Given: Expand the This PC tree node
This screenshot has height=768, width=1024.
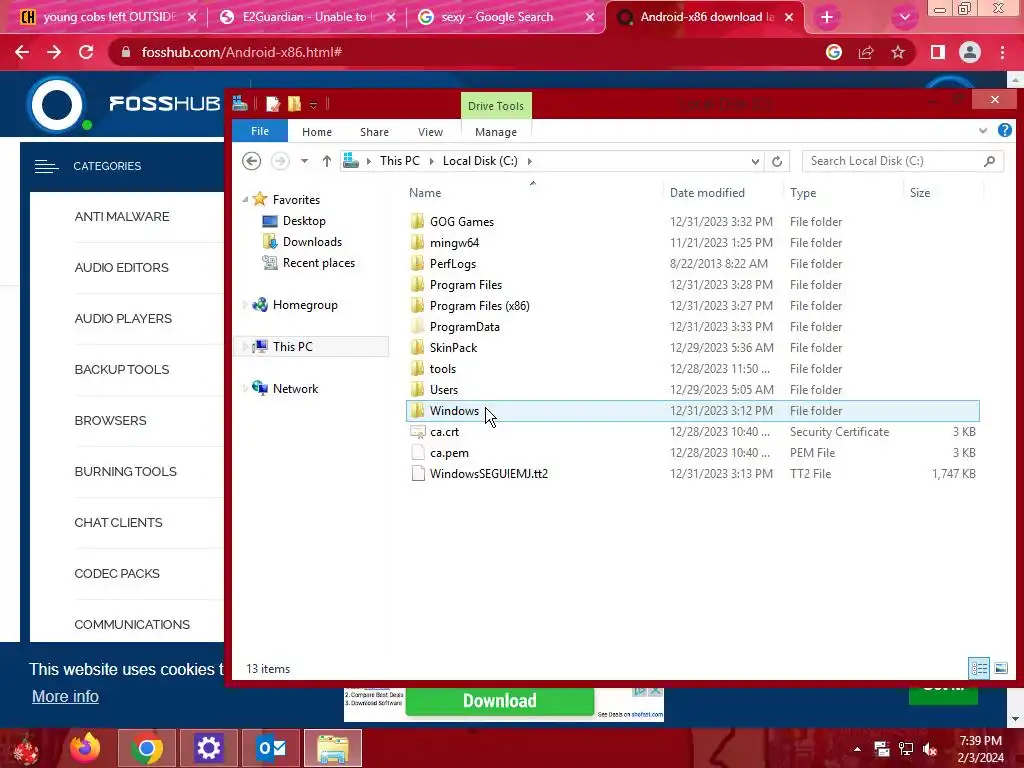Looking at the screenshot, I should tap(245, 347).
